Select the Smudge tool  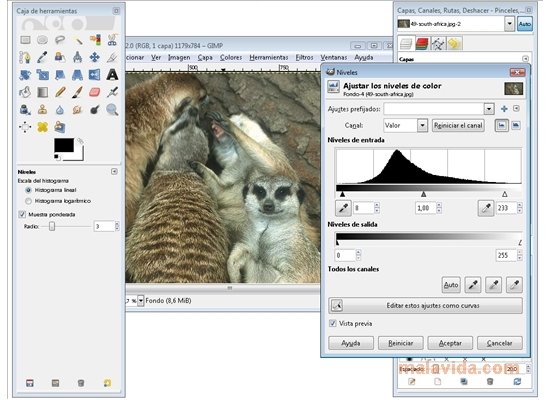point(78,110)
